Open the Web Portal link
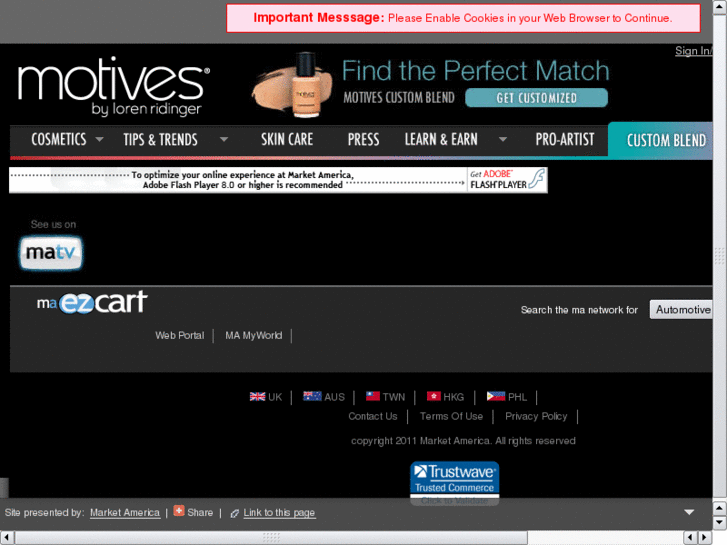The height and width of the screenshot is (545, 727). click(179, 335)
